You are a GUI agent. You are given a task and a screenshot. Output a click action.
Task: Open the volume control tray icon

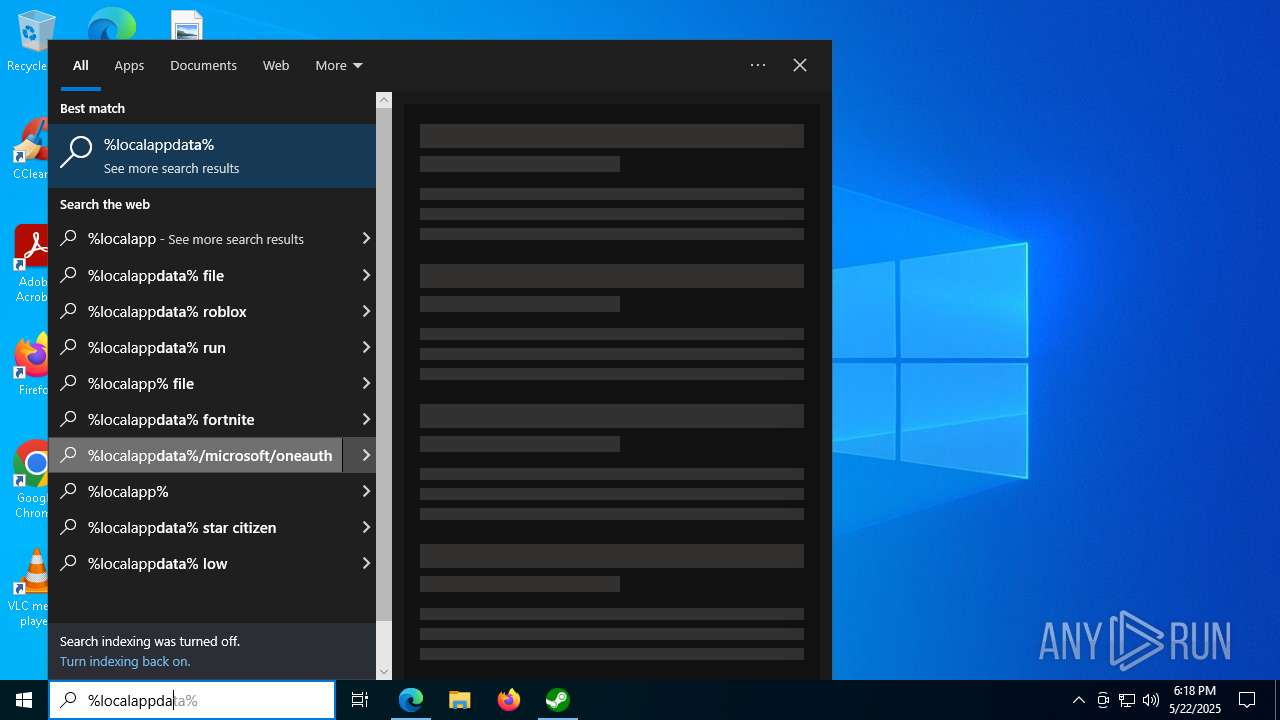click(x=1151, y=700)
